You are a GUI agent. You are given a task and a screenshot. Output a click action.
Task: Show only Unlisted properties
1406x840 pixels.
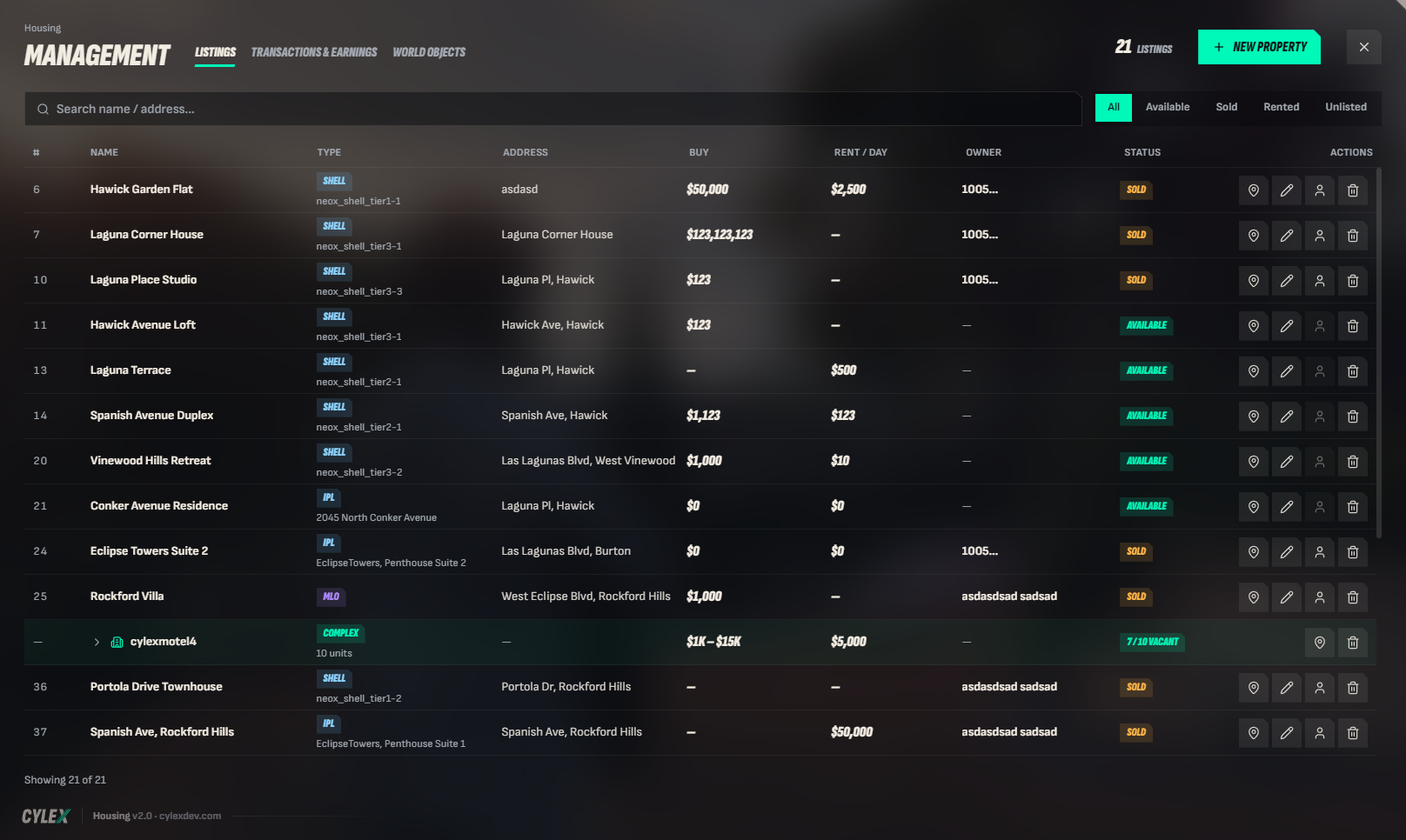coord(1346,107)
